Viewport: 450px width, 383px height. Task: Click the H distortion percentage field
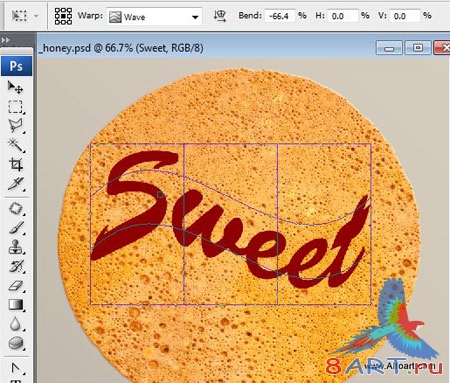coord(342,16)
